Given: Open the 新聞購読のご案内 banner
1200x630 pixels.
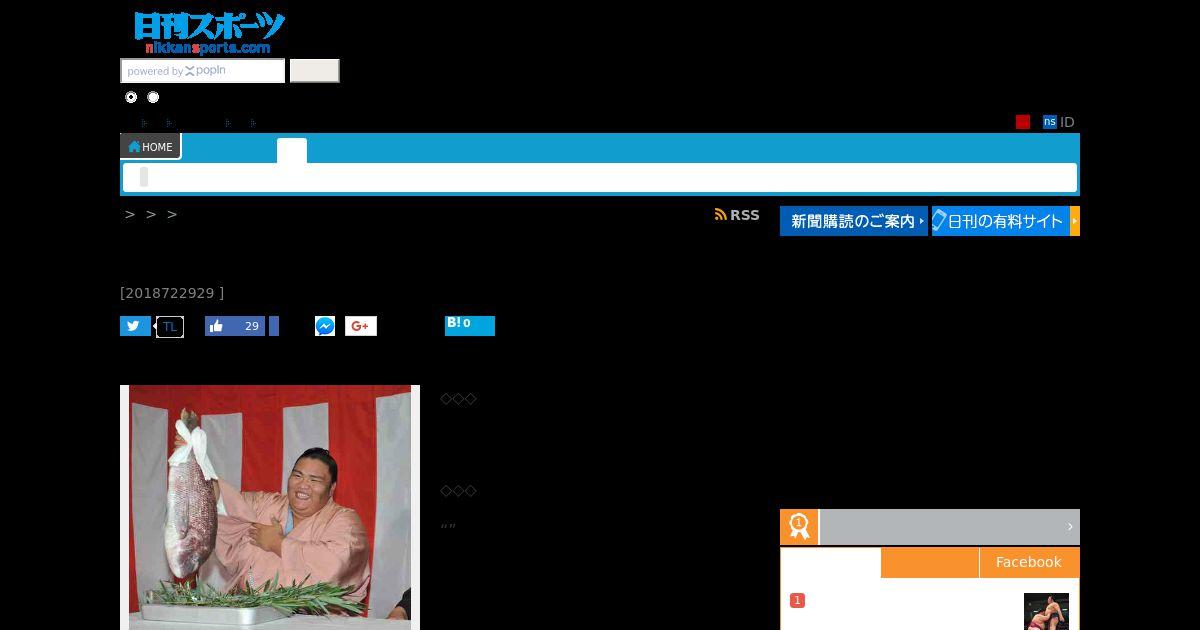Looking at the screenshot, I should (854, 221).
